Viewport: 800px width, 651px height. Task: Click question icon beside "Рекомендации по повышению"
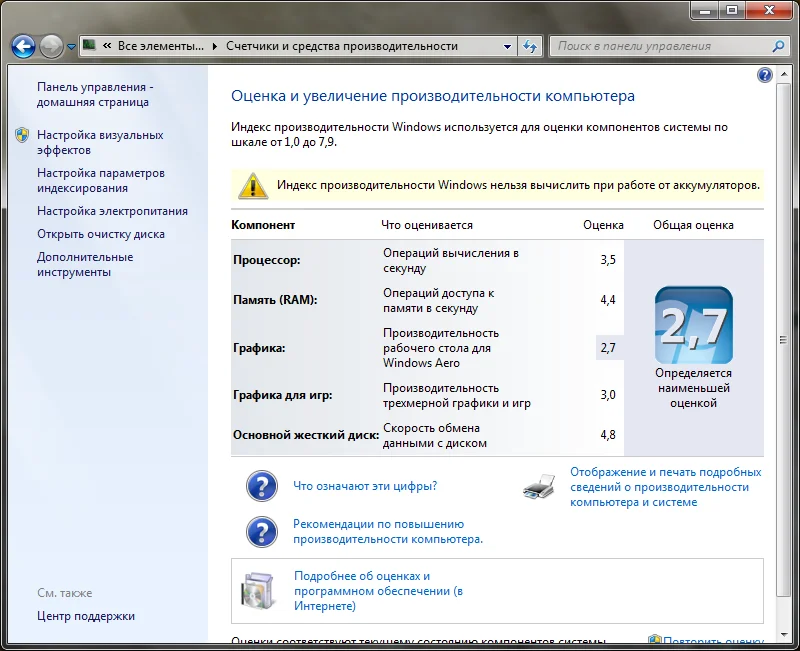[262, 532]
